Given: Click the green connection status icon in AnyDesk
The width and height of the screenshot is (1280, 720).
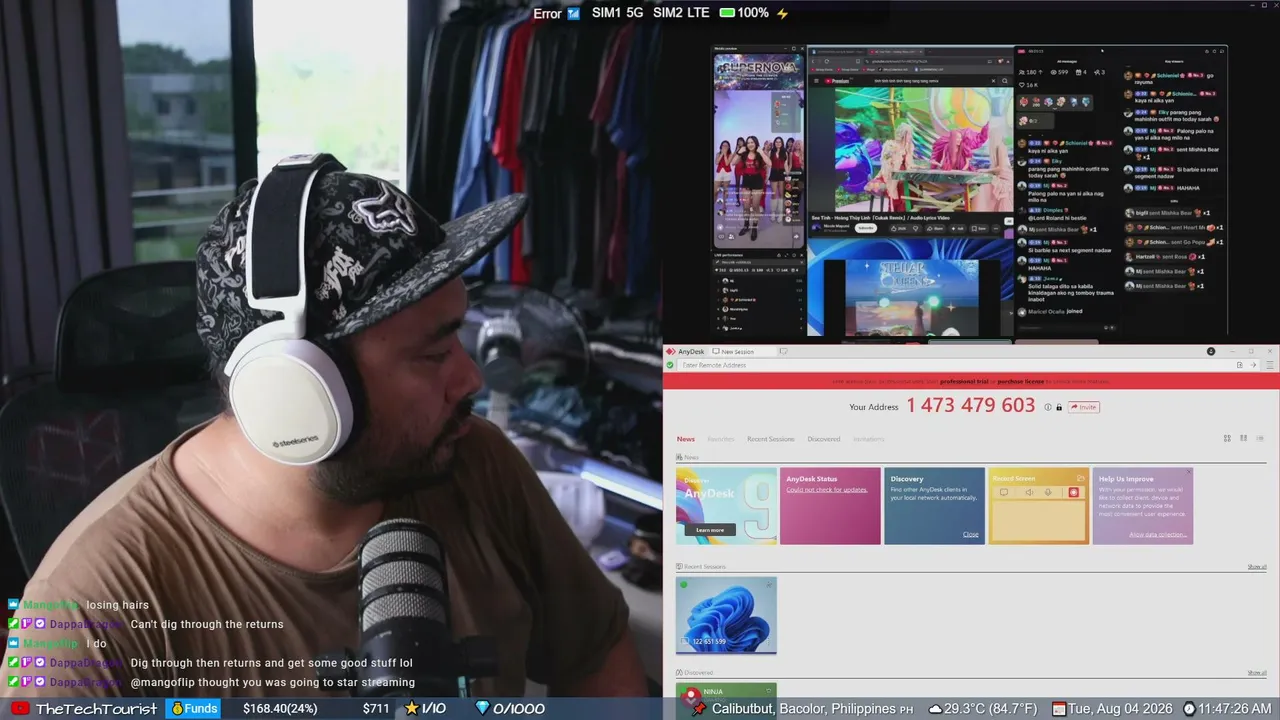Looking at the screenshot, I should click(670, 365).
